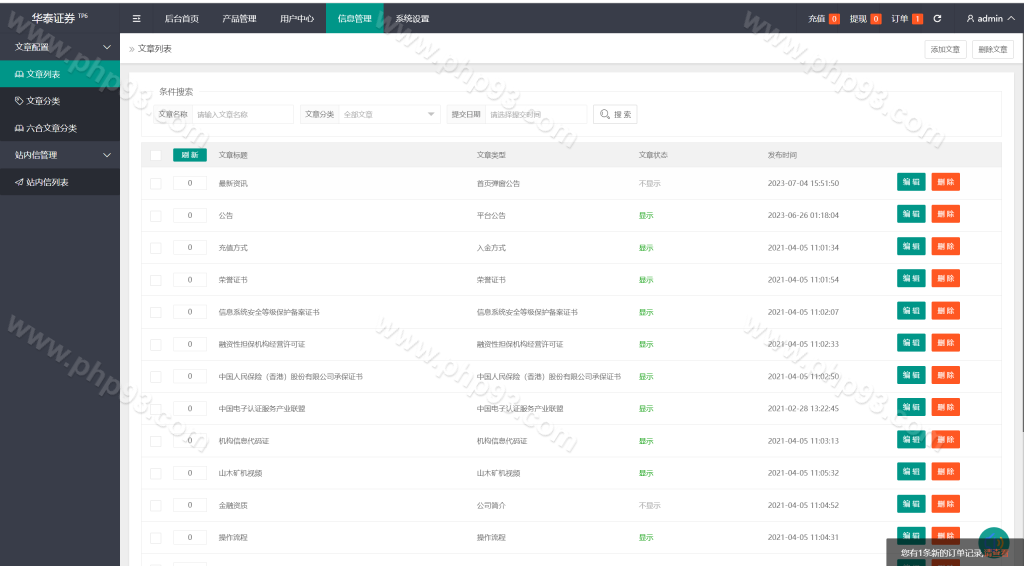
Task: Tick the select-all checkbox in table header
Action: tap(155, 155)
